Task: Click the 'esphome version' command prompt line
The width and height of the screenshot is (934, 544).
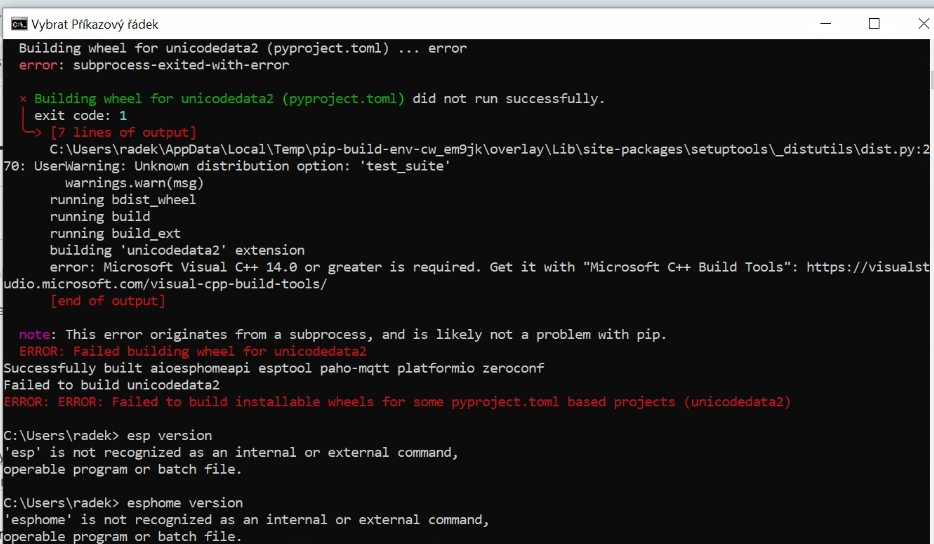Action: point(123,503)
